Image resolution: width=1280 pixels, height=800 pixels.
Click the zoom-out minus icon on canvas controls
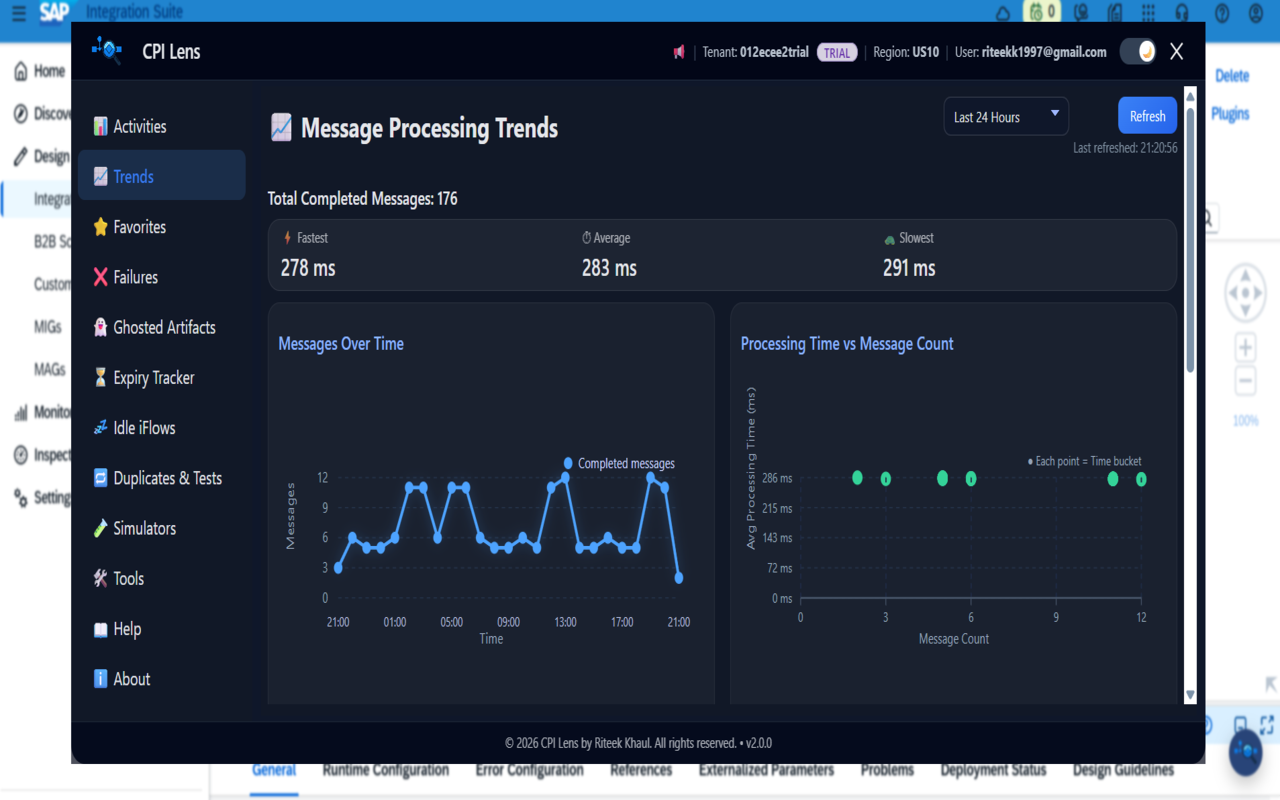1244,381
